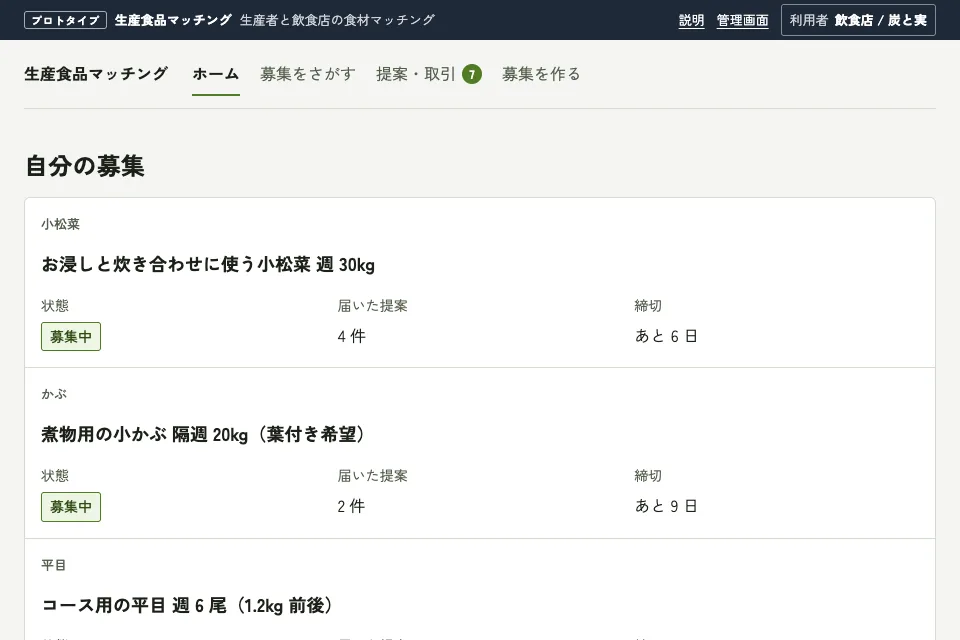Click the あと 9 日 deadline
Image resolution: width=960 pixels, height=640 pixels.
pos(666,506)
